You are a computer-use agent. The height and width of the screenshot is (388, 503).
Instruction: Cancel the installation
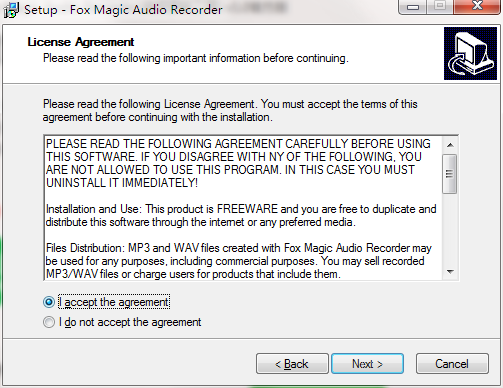pyautogui.click(x=452, y=364)
